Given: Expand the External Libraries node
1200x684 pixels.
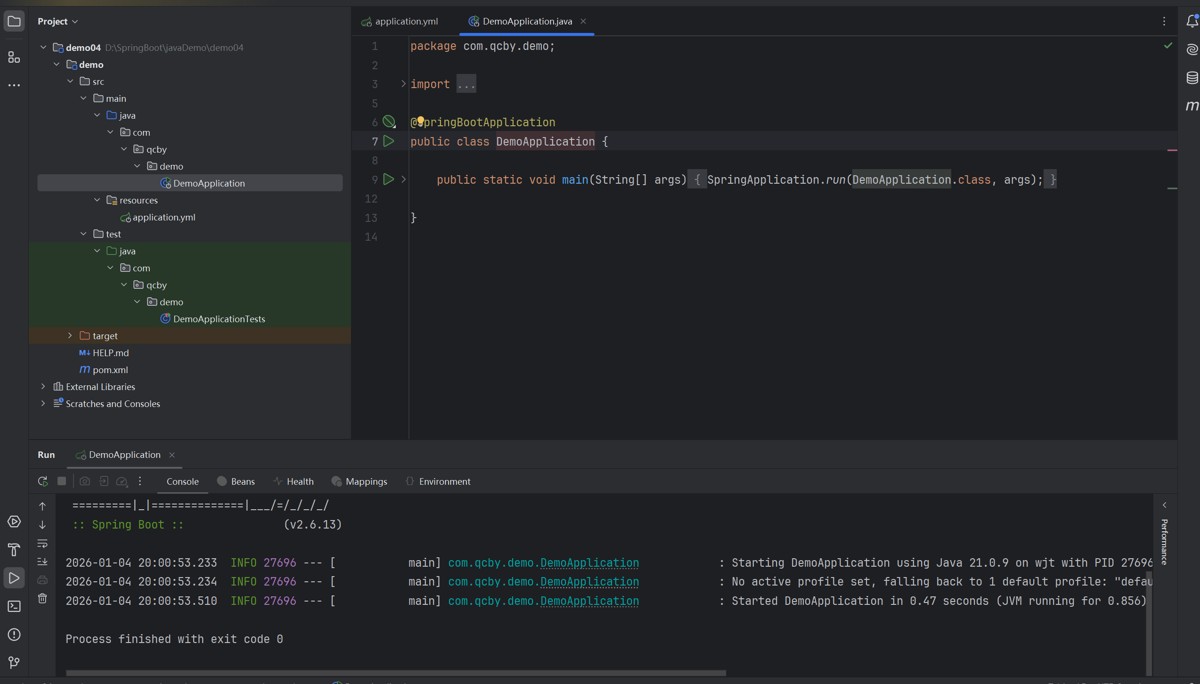Looking at the screenshot, I should [x=43, y=387].
